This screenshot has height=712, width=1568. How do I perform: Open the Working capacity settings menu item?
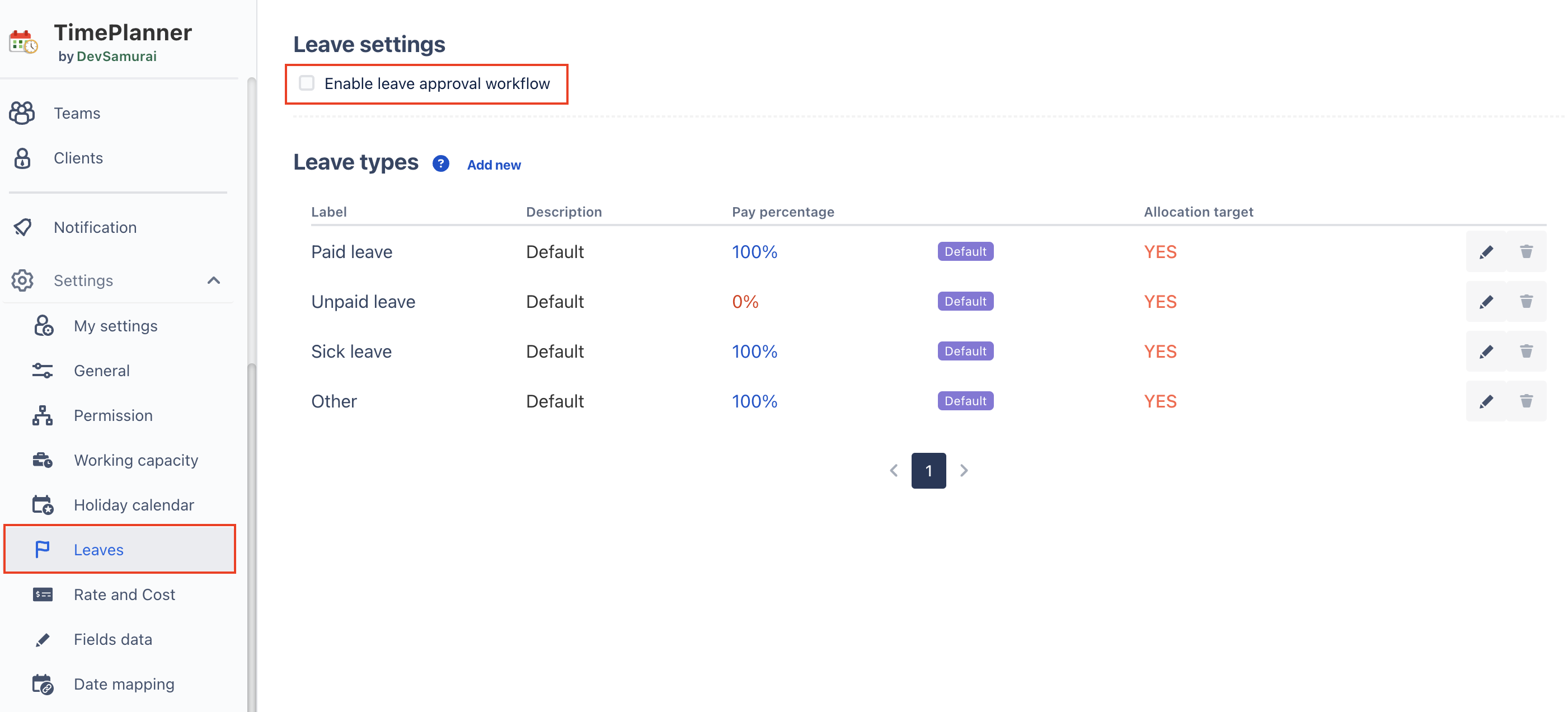pyautogui.click(x=135, y=461)
